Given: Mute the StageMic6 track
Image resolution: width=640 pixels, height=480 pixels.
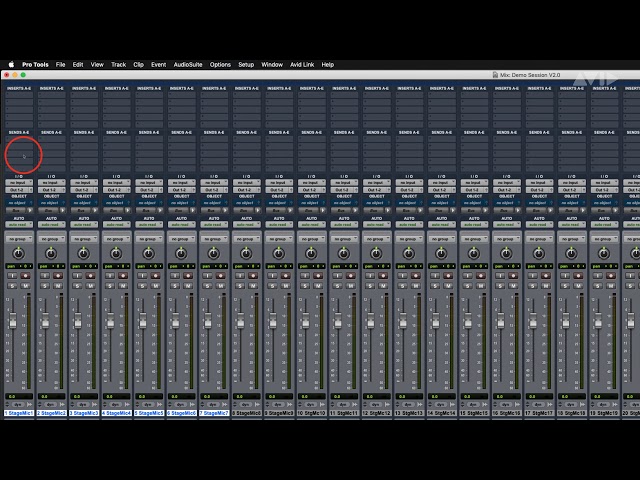Looking at the screenshot, I should pyautogui.click(x=188, y=286).
